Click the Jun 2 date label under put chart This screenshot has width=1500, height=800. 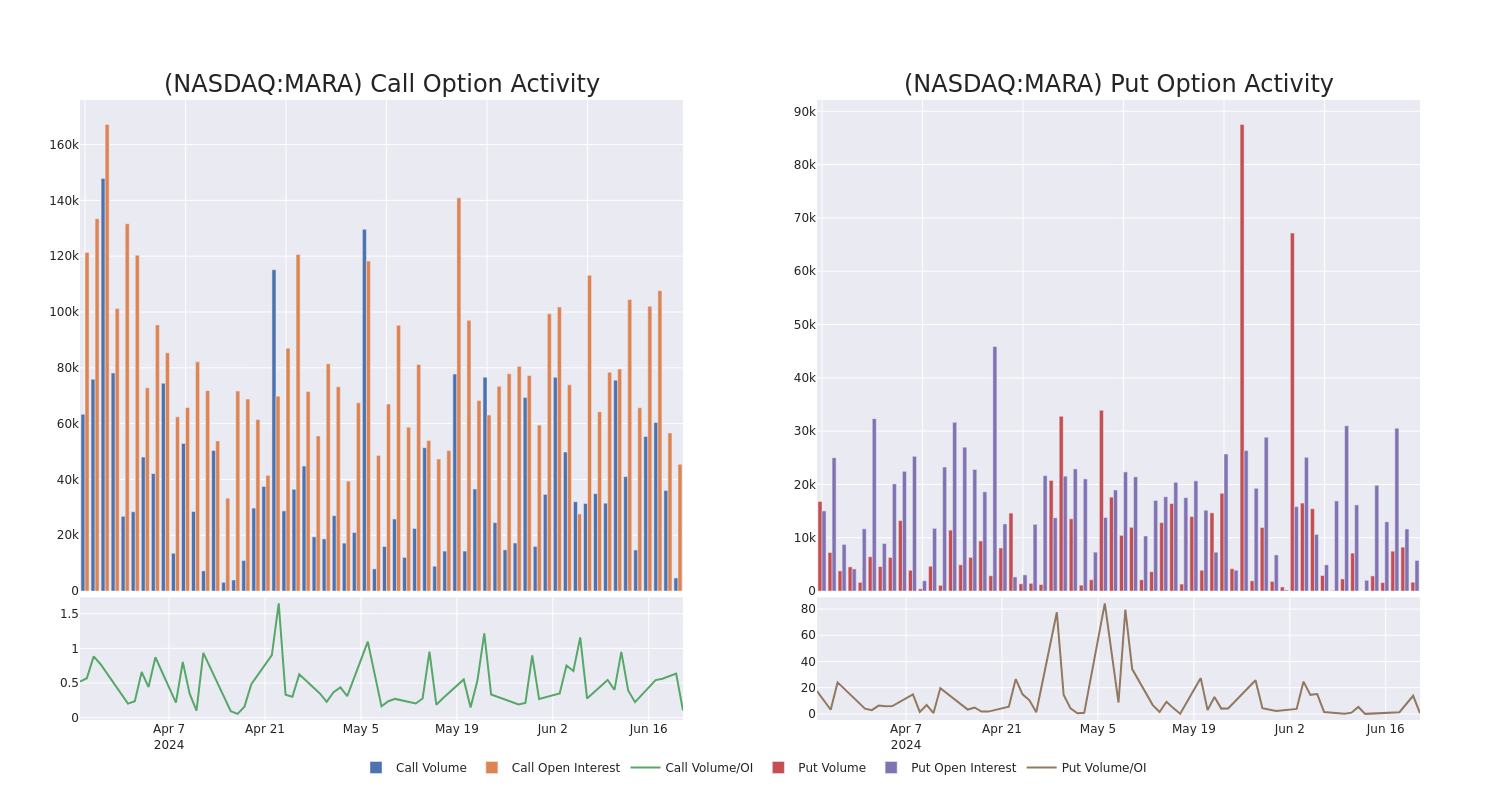coord(1290,729)
